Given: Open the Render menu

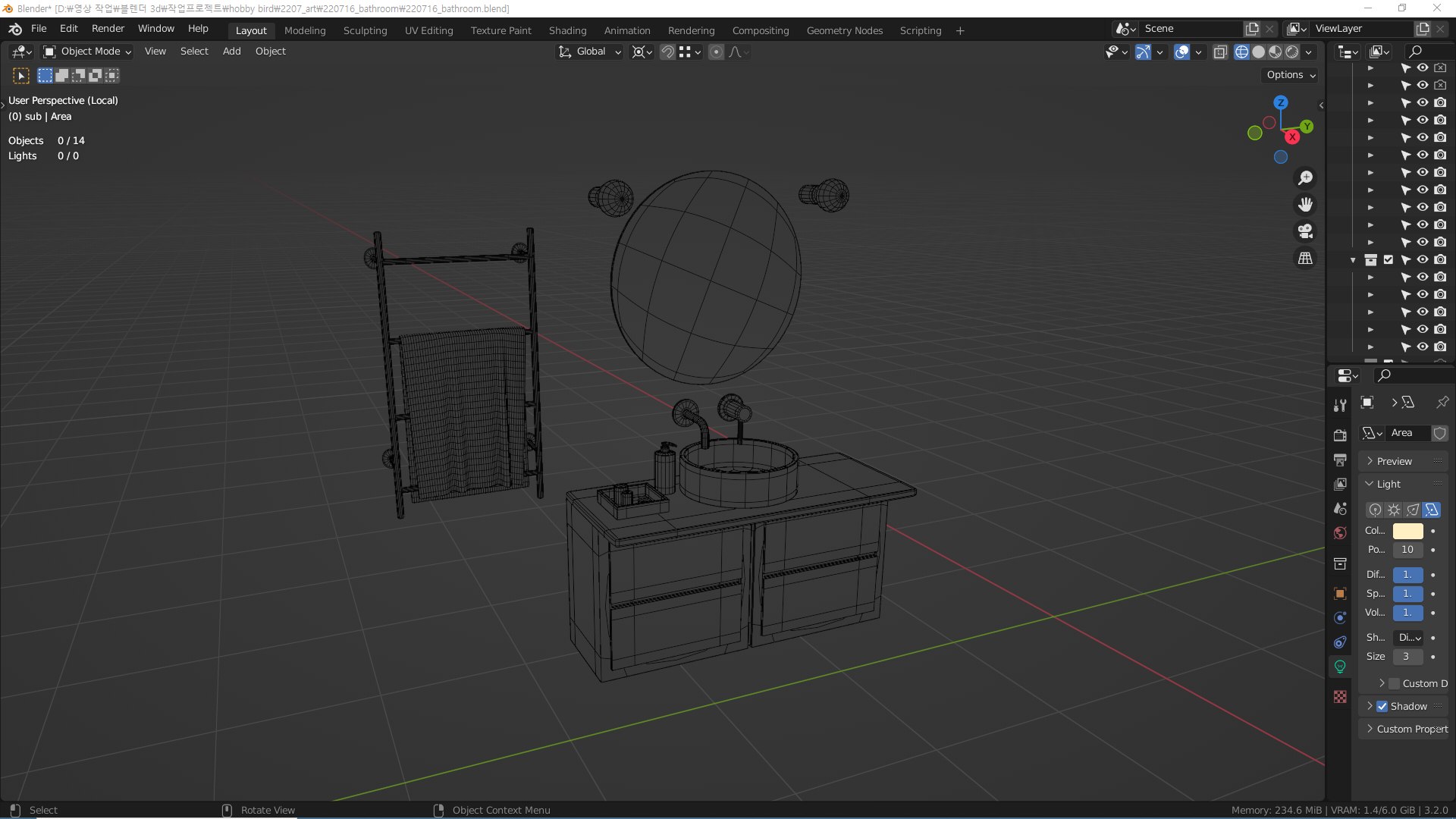Looking at the screenshot, I should pyautogui.click(x=108, y=29).
